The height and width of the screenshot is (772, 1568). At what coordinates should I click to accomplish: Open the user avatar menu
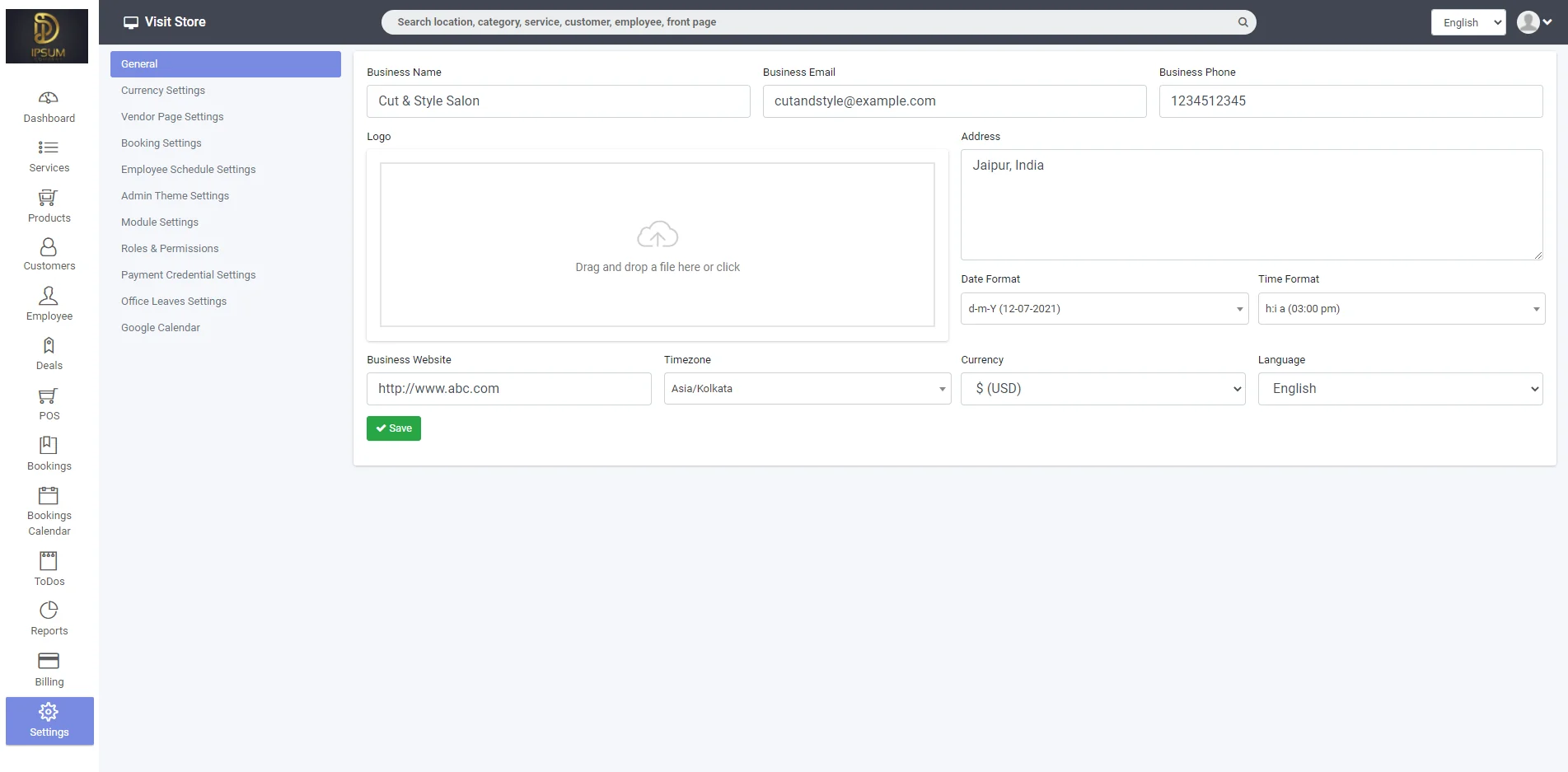click(x=1533, y=22)
